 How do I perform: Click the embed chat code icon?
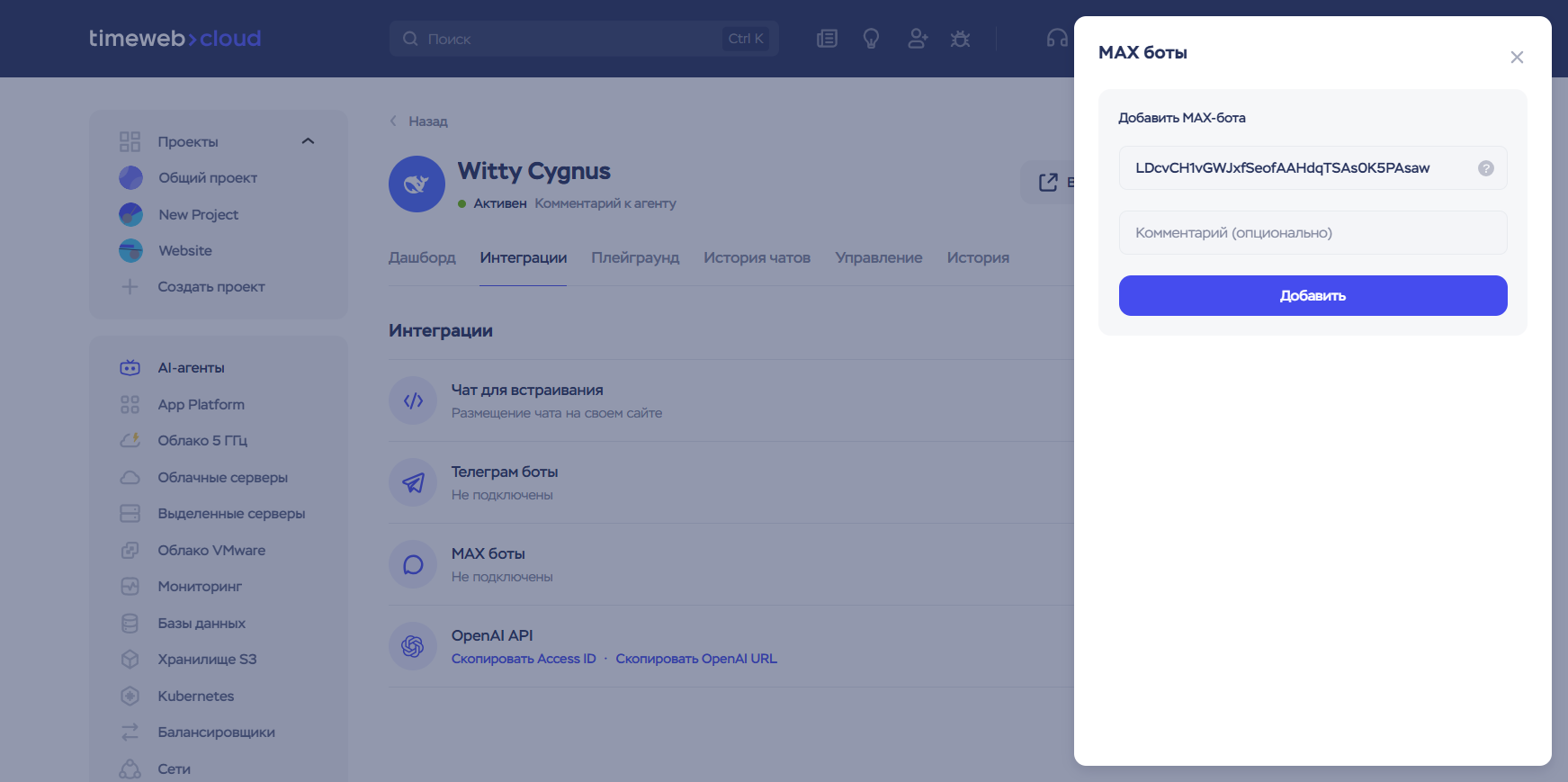413,401
